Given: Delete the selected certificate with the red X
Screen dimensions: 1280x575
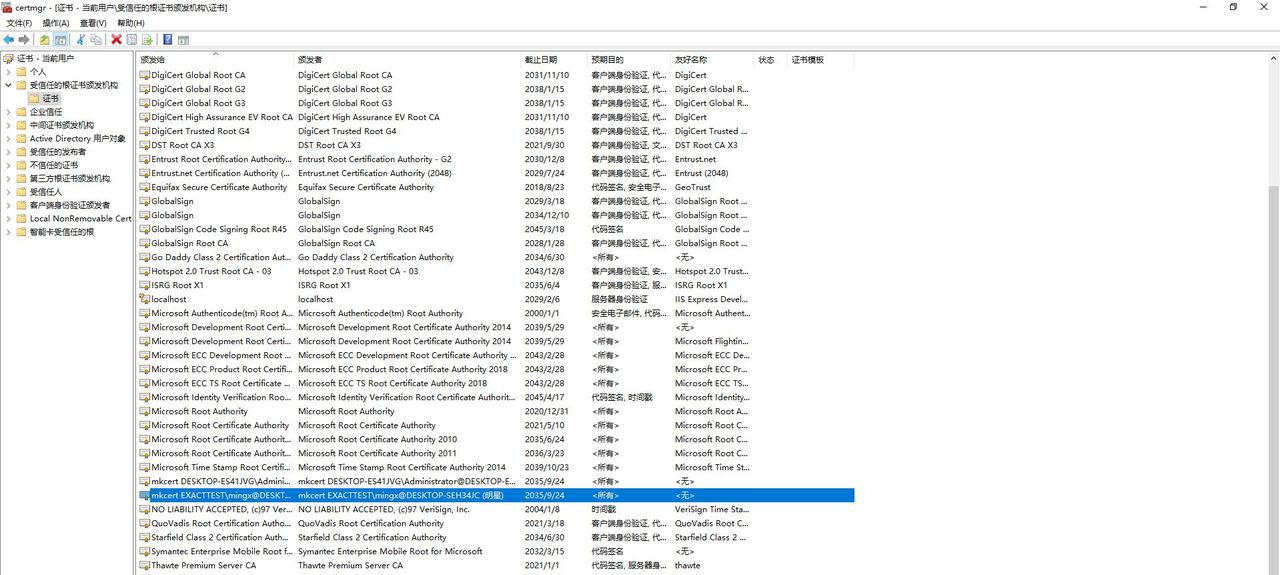Looking at the screenshot, I should click(x=116, y=40).
